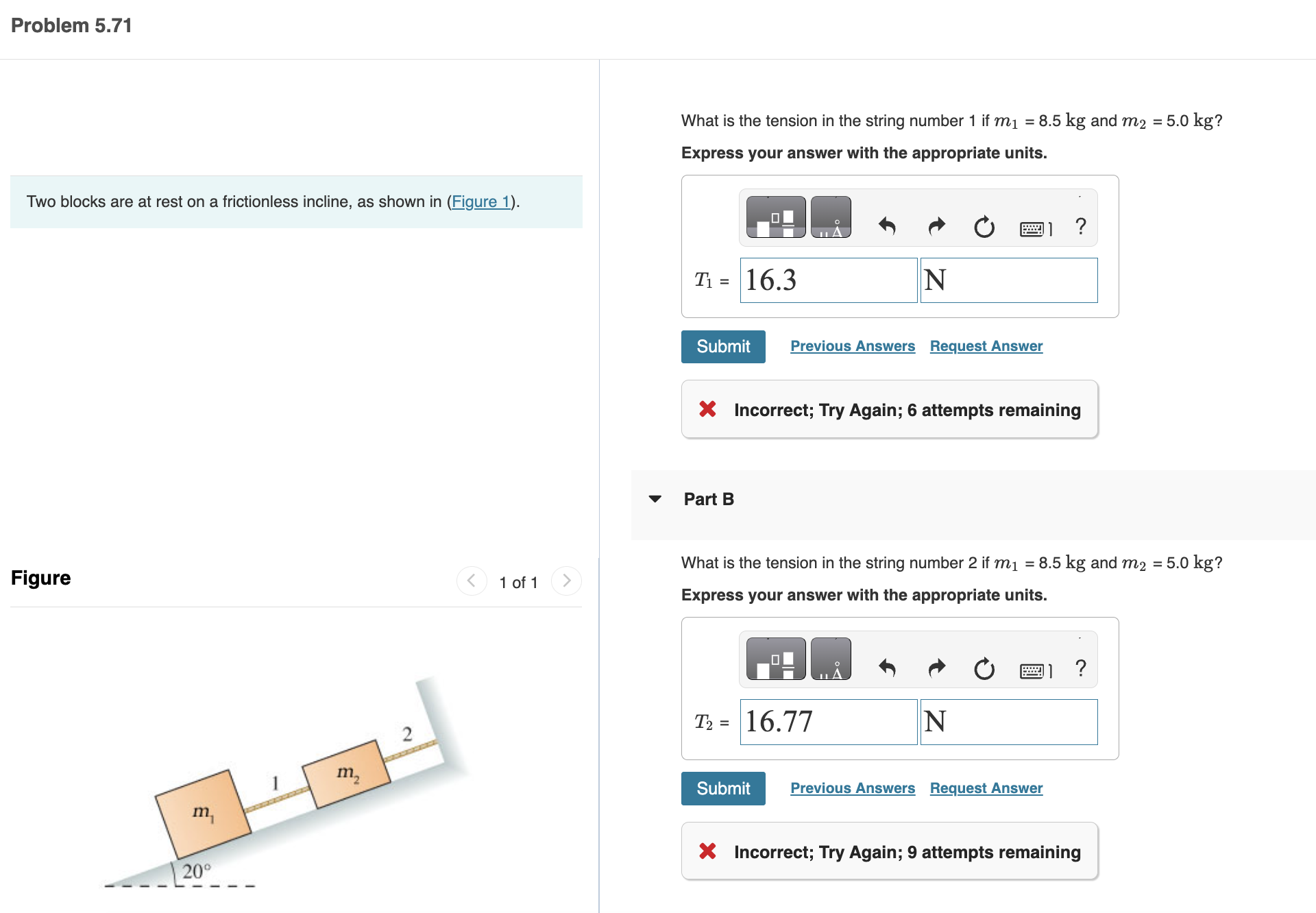Collapse the Part B section triangle
Image resolution: width=1316 pixels, height=913 pixels.
(656, 499)
